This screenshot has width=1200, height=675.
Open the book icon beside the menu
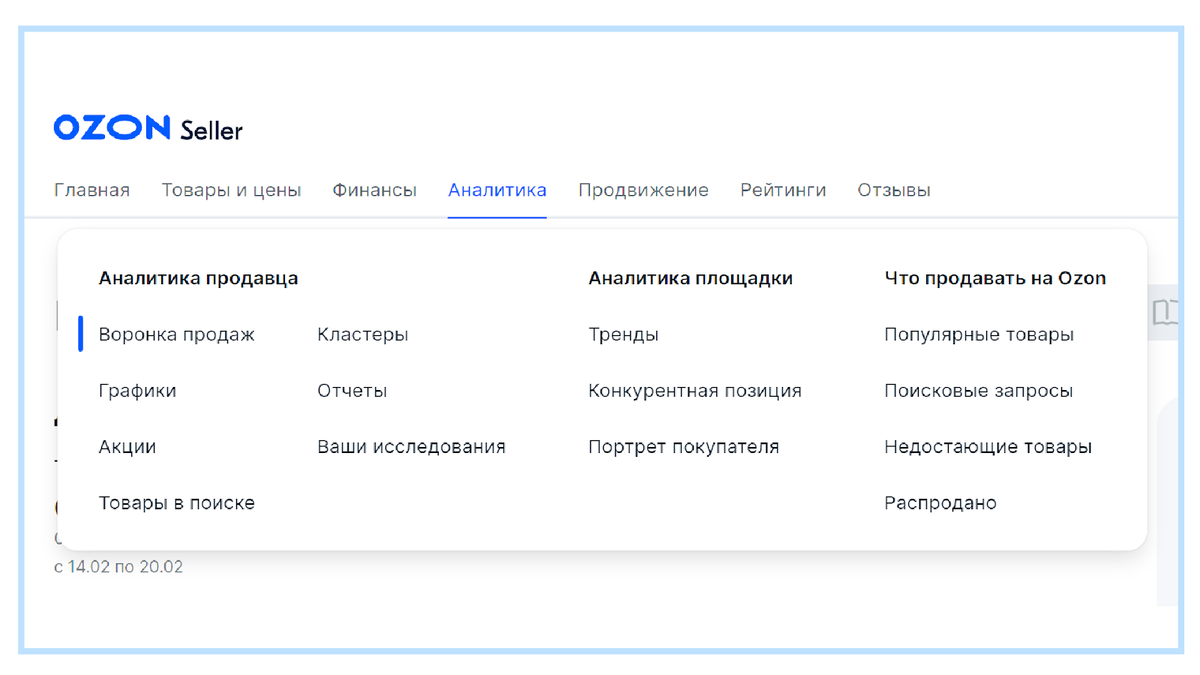click(x=1165, y=312)
